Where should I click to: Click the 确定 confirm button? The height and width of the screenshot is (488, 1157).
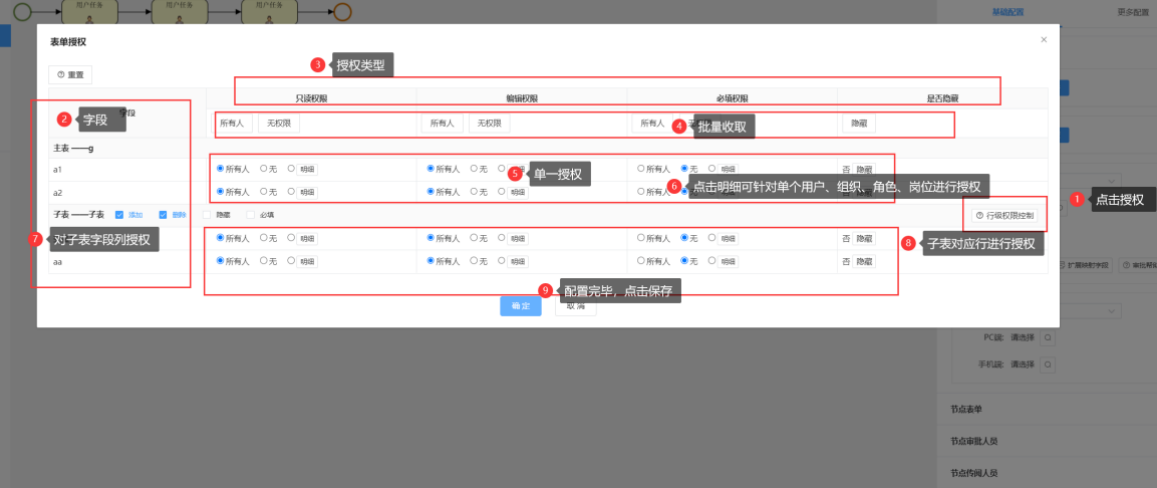click(520, 306)
